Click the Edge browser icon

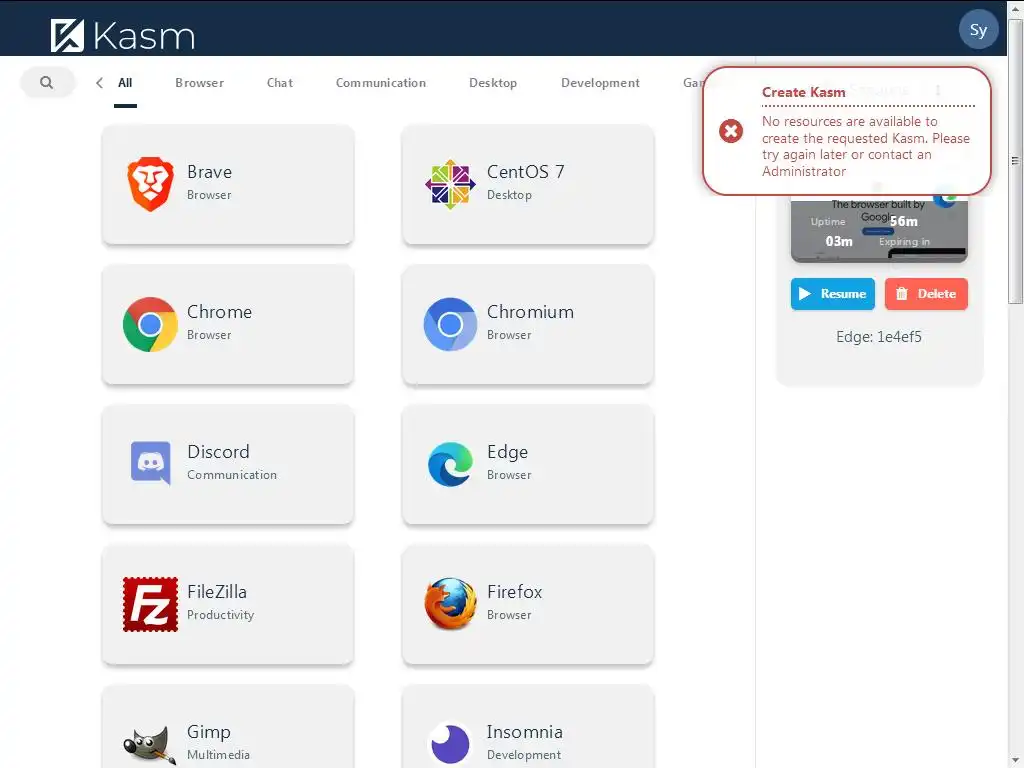(x=450, y=464)
